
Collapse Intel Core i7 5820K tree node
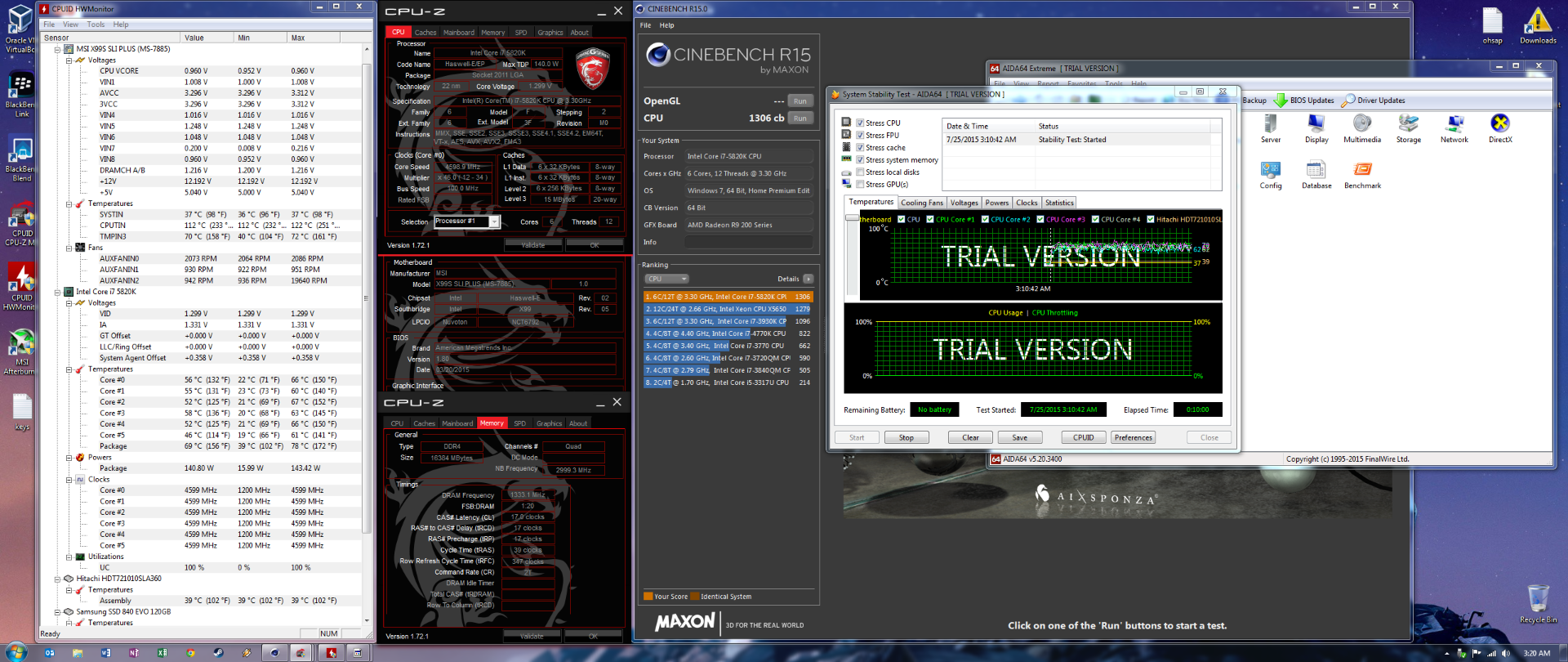[x=58, y=292]
